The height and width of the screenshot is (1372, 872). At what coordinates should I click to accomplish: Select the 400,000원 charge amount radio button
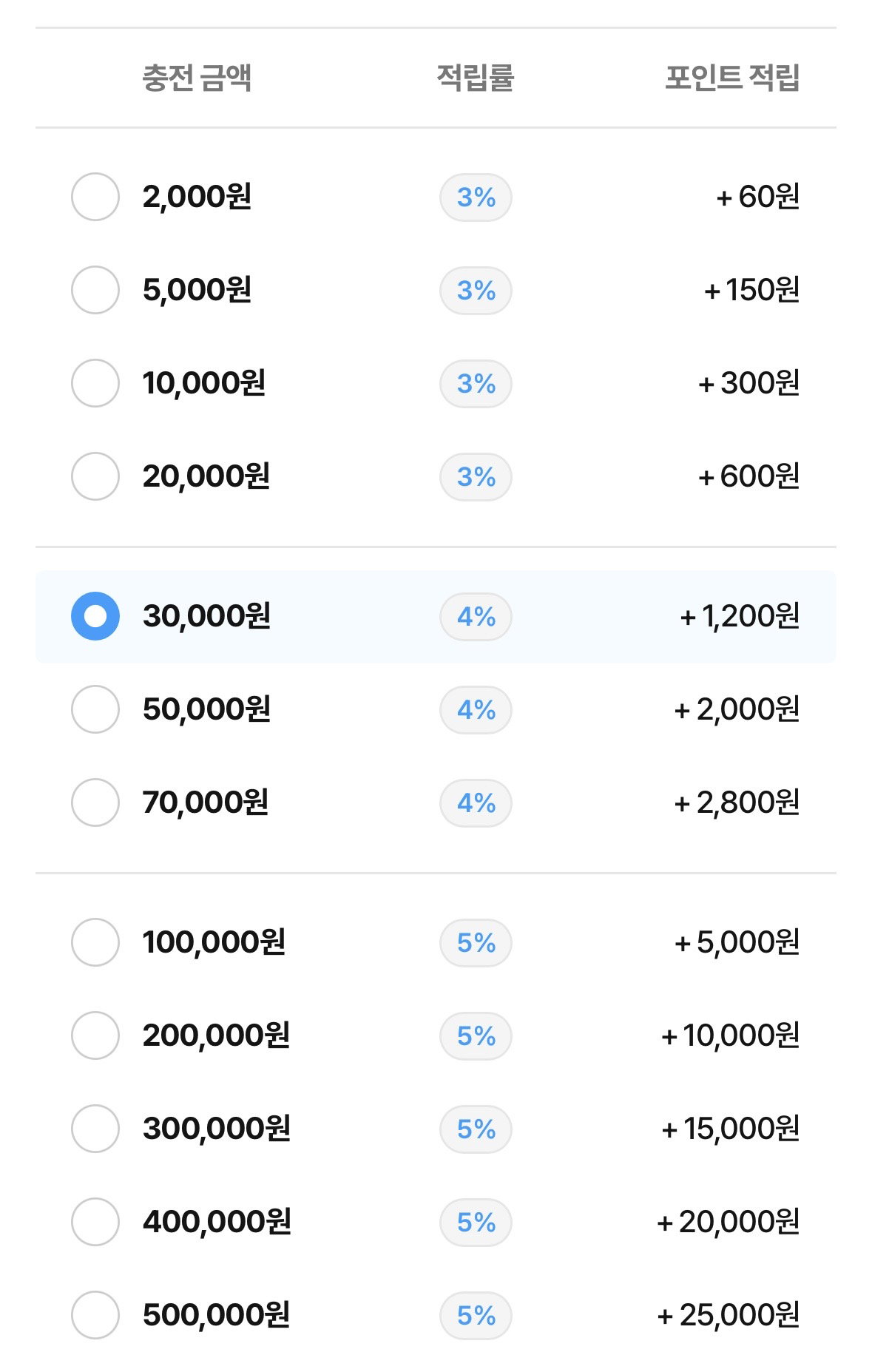coord(95,1222)
